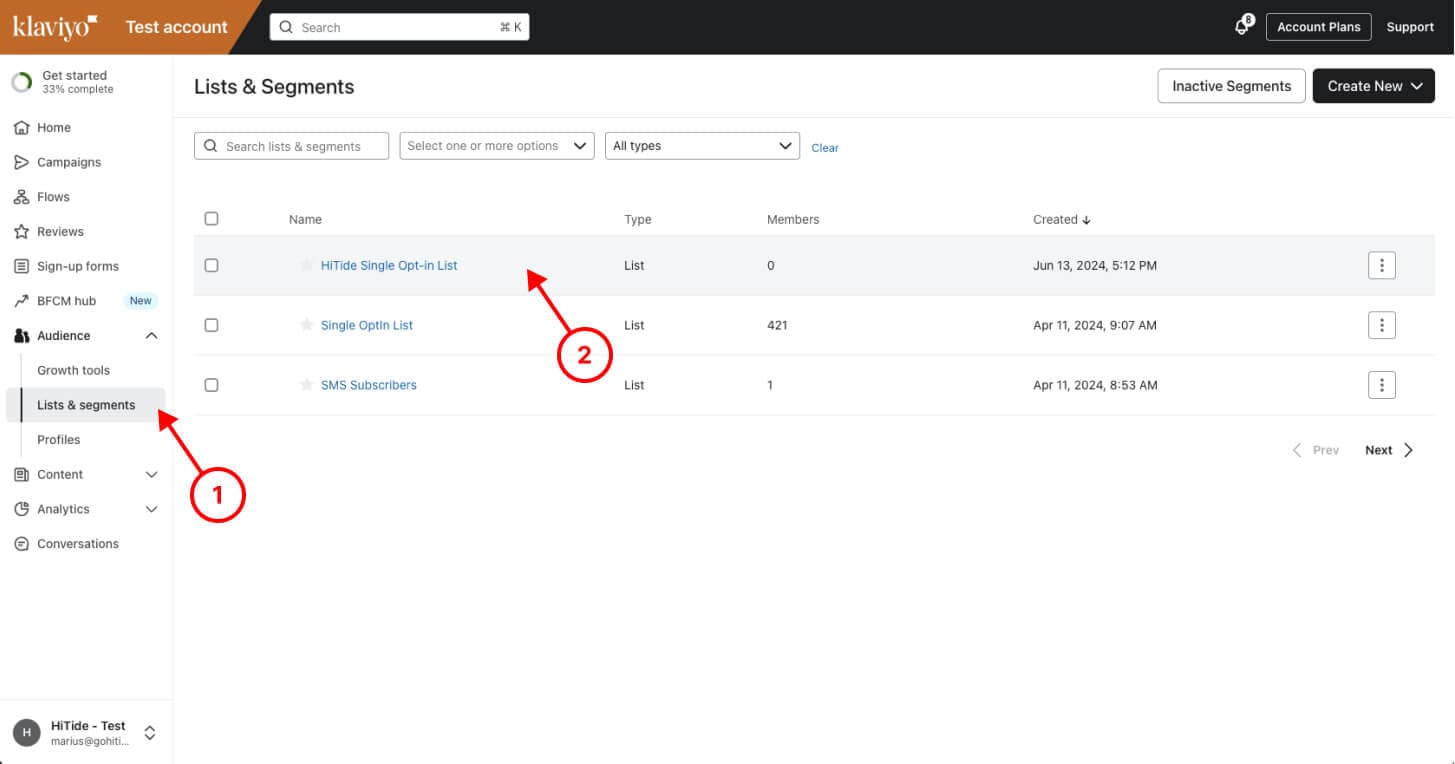
Task: Click the Name column header
Action: point(305,219)
